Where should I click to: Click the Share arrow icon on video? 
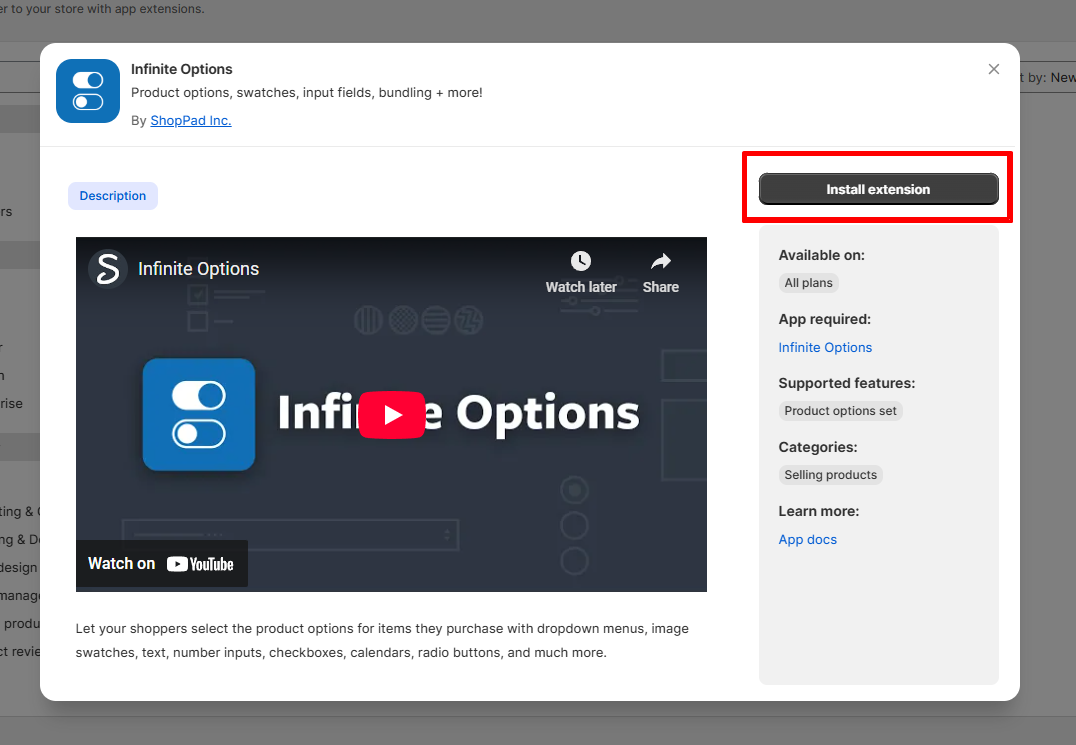(x=660, y=262)
